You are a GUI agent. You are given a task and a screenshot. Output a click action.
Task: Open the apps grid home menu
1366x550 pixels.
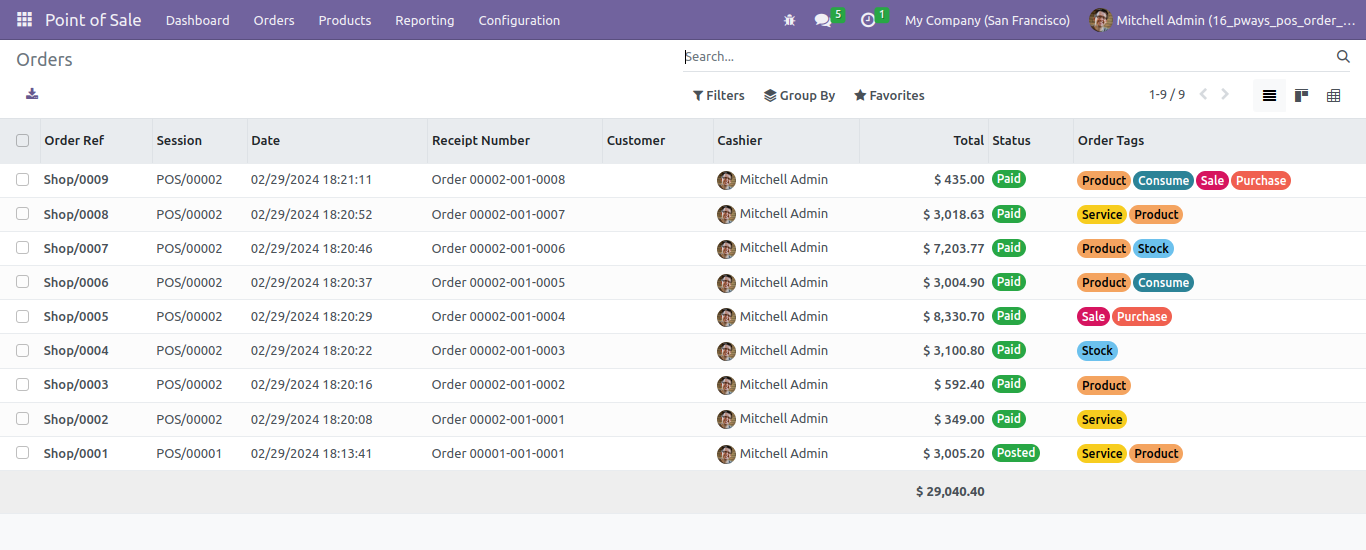pos(24,20)
